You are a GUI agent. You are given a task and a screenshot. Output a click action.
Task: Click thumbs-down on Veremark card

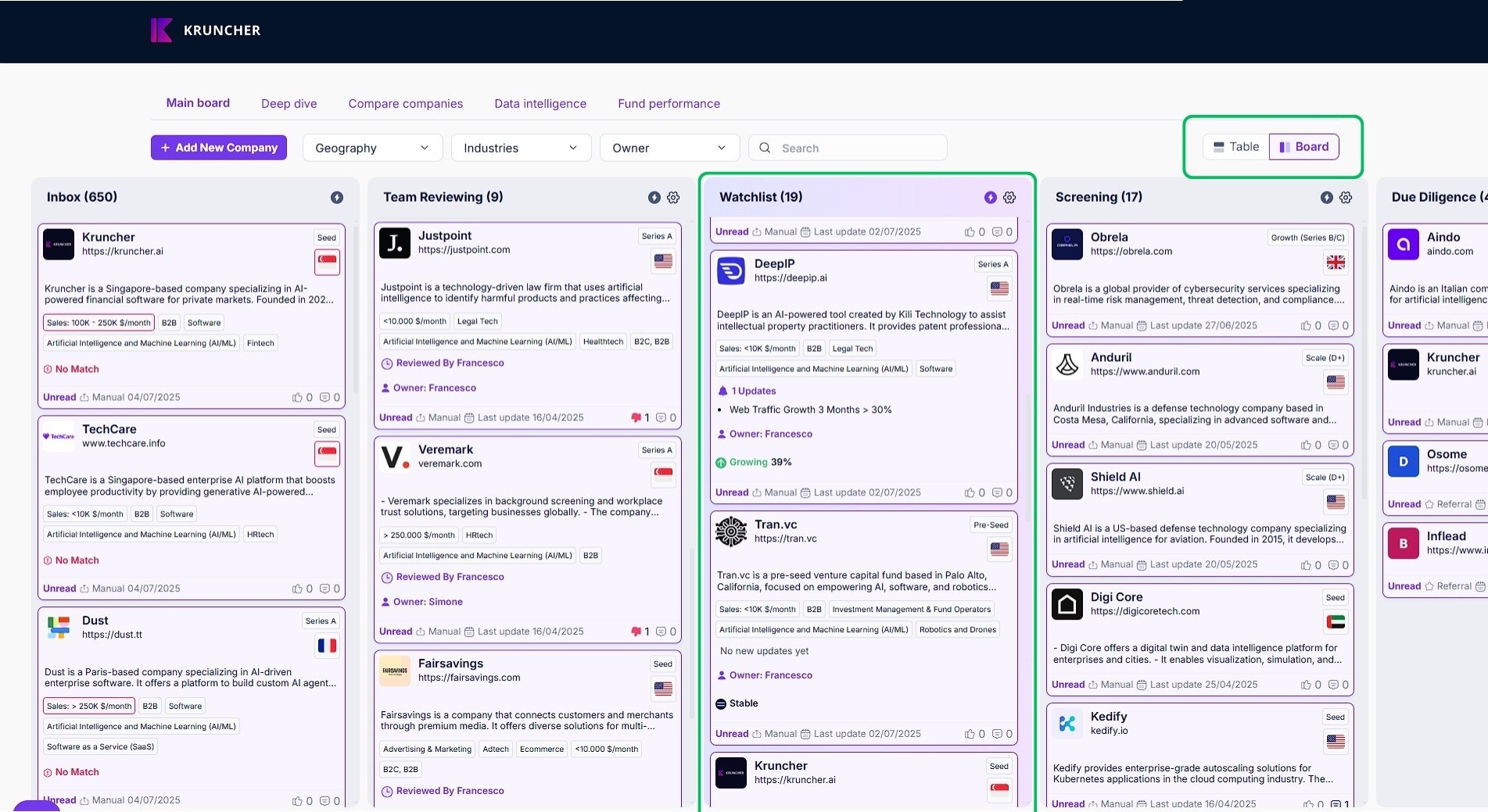[x=636, y=631]
